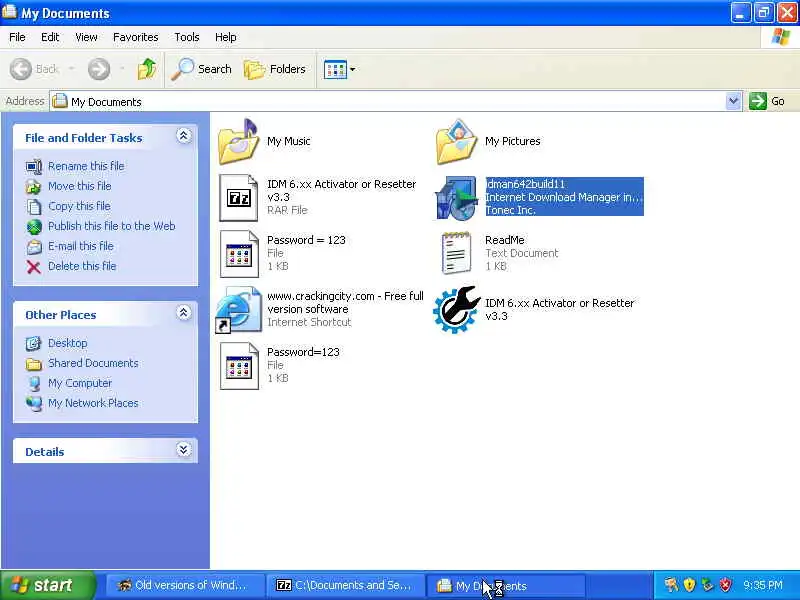The width and height of the screenshot is (800, 600).
Task: Go to My Computer link
Action: (x=80, y=383)
